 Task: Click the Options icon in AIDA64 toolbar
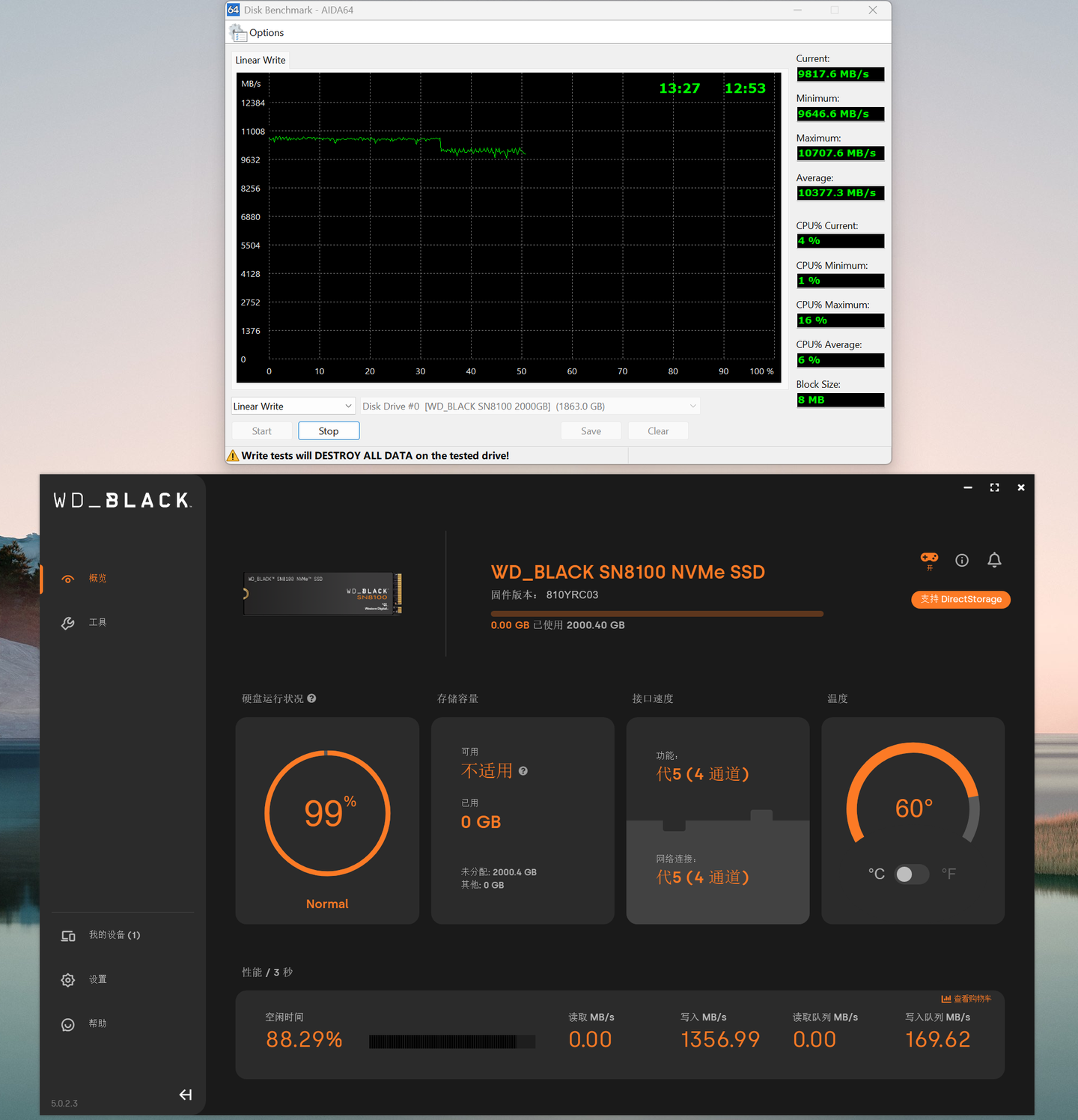click(x=238, y=32)
